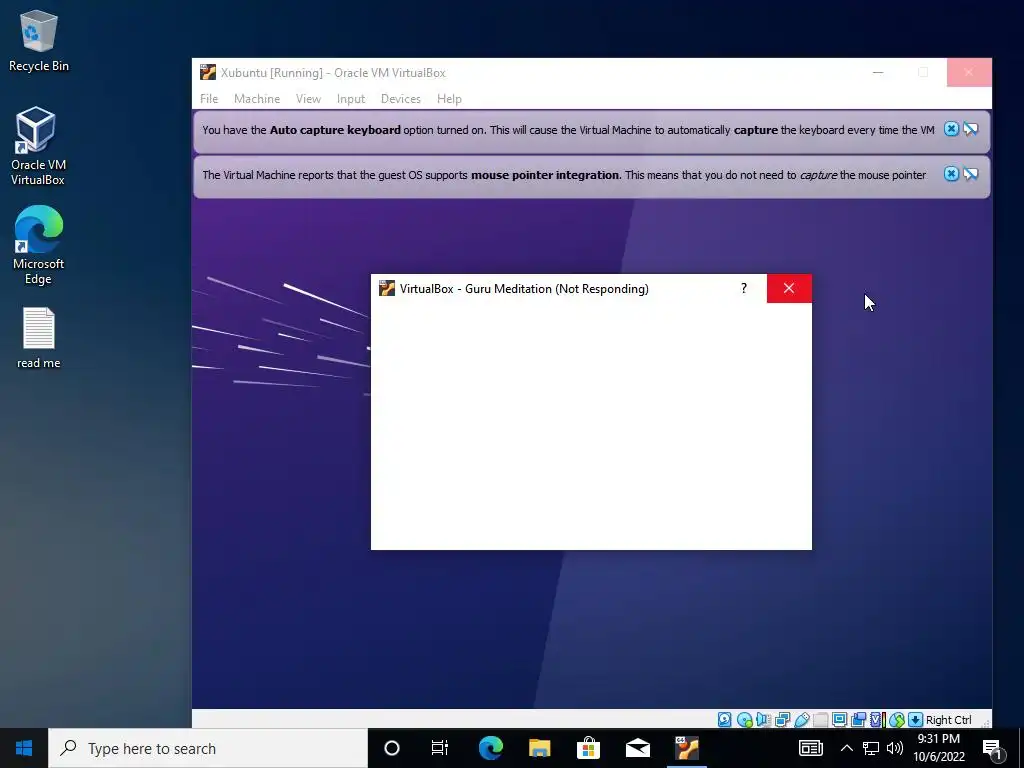Dismiss the mouse pointer integration notification

click(x=952, y=174)
